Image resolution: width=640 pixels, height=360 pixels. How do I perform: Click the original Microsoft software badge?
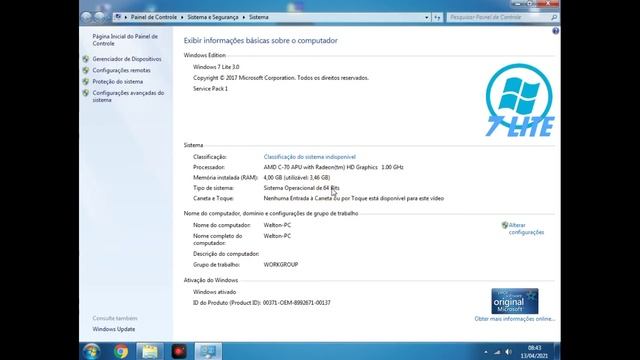[515, 301]
